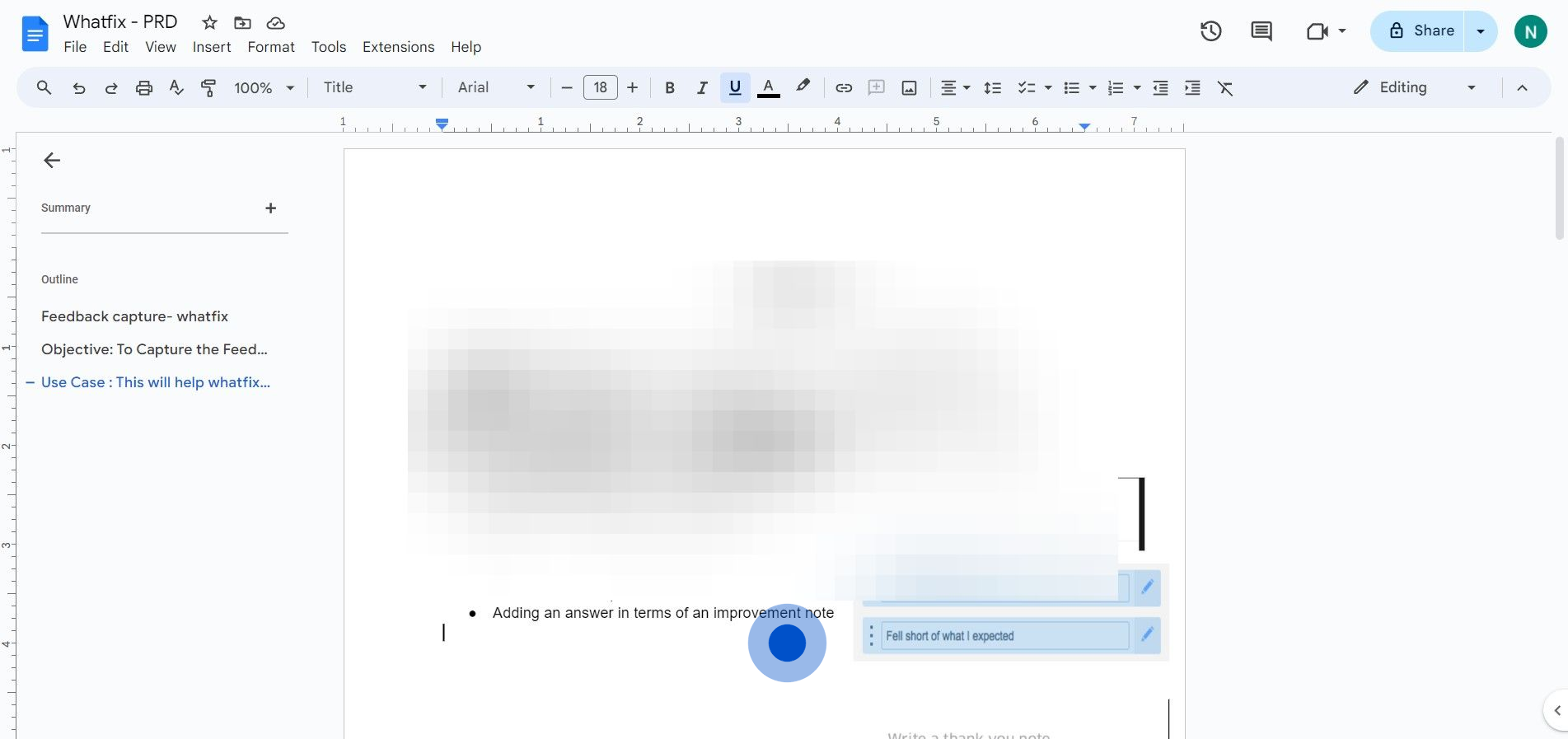The width and height of the screenshot is (1568, 739).
Task: Click the Share button
Action: [x=1418, y=31]
